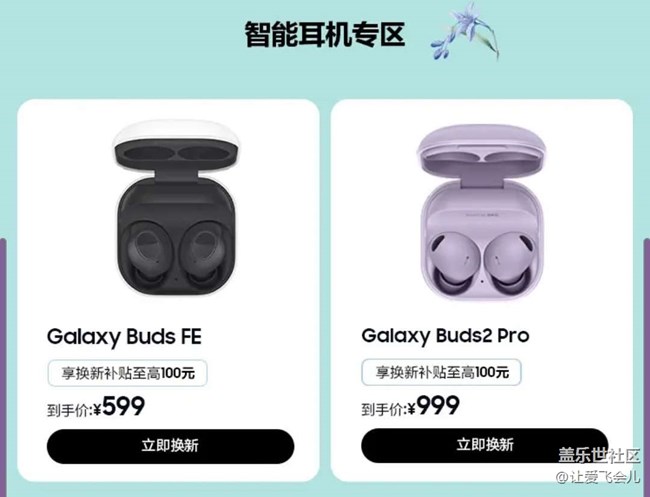Tap 立即换新 button for Galaxy Buds2 Pro
The height and width of the screenshot is (497, 650).
[x=485, y=445]
